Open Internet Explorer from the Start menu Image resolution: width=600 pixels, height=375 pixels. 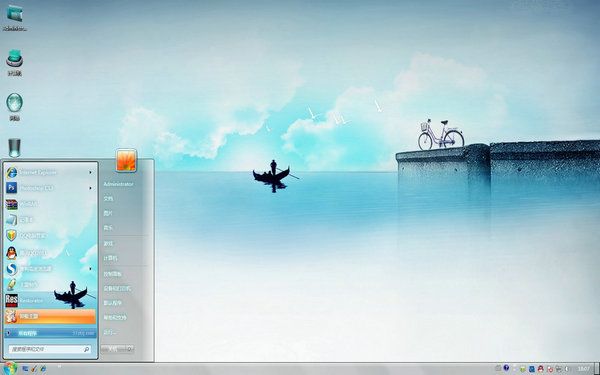50,173
